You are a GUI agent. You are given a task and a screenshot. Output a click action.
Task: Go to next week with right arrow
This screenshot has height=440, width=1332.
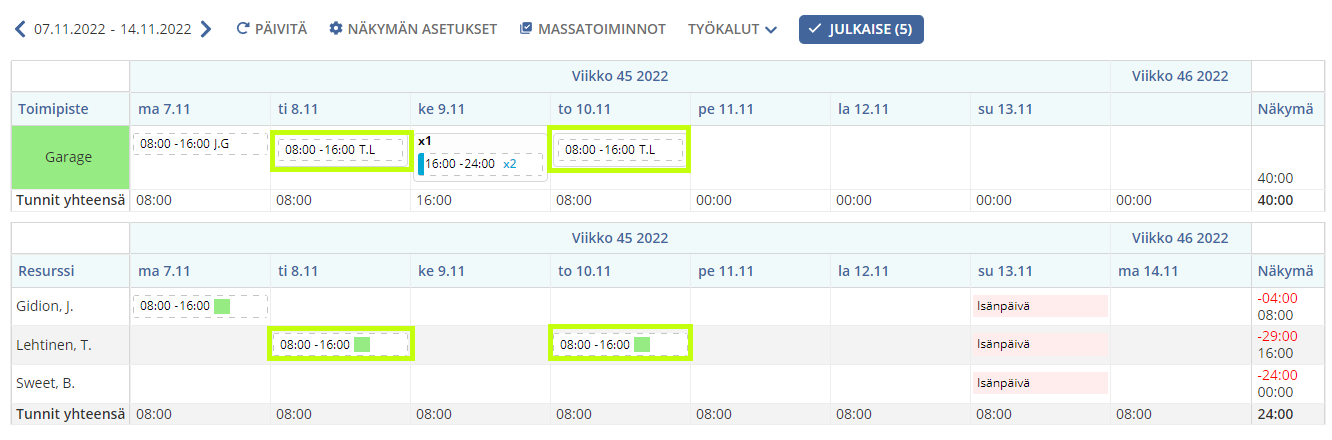pyautogui.click(x=206, y=29)
